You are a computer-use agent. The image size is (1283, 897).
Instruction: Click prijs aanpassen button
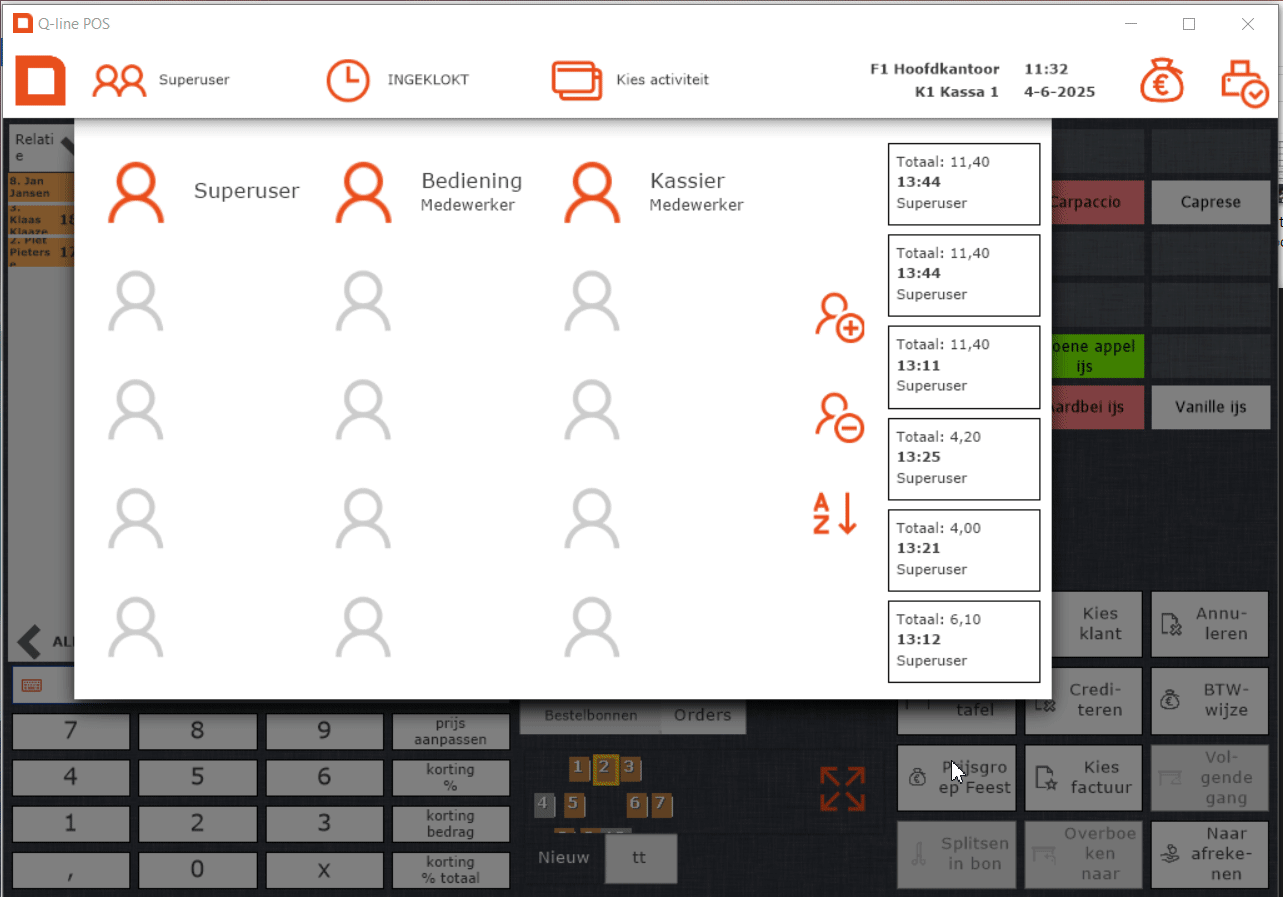pos(451,732)
